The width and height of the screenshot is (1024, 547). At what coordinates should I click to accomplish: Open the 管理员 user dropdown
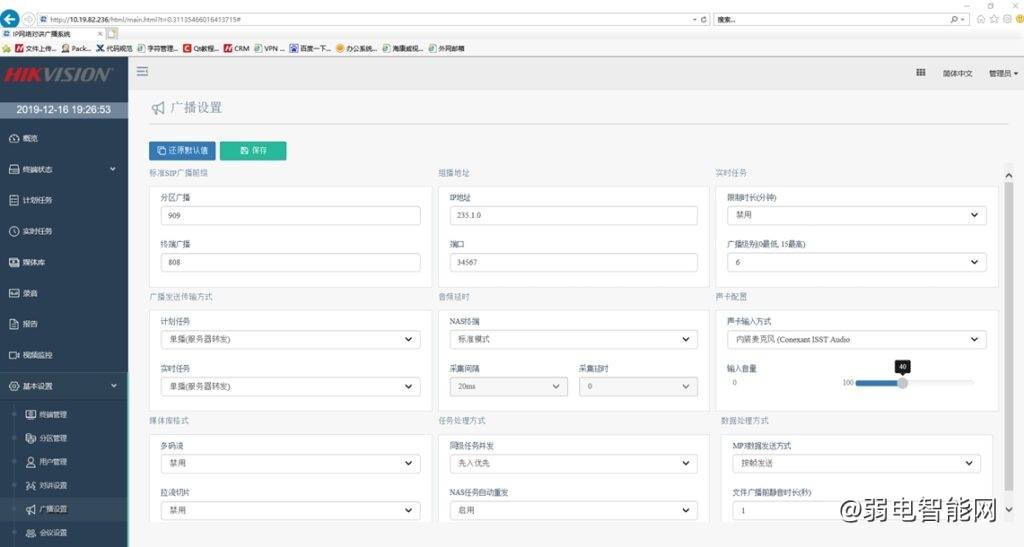click(x=1003, y=73)
